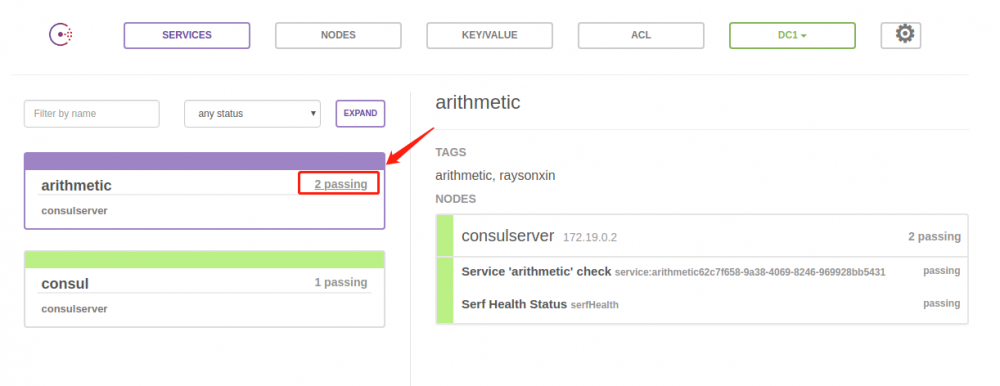Click the Consul logo icon
Viewport: 1000px width, 386px height.
click(x=61, y=34)
